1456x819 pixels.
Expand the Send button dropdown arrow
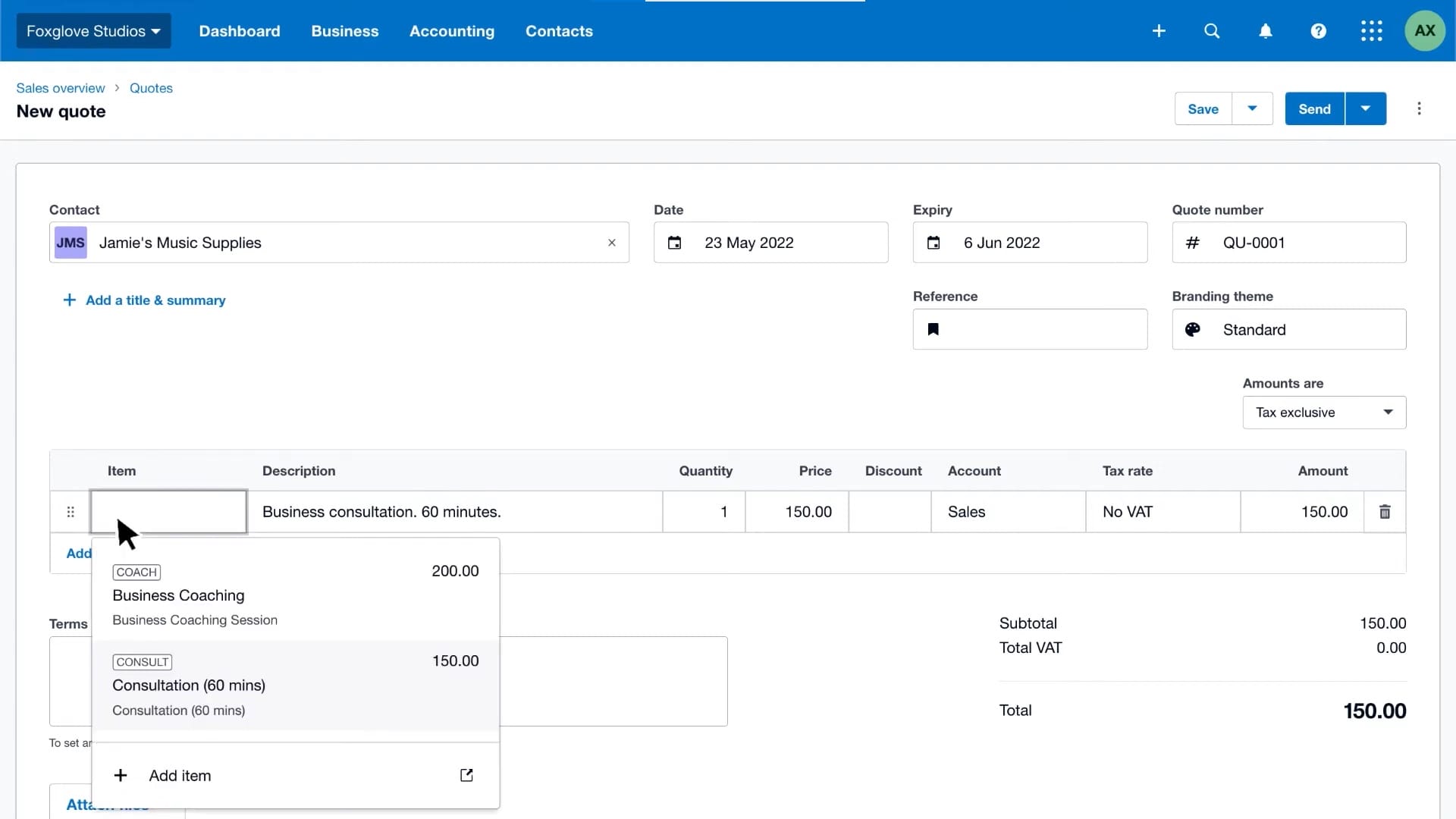1365,108
